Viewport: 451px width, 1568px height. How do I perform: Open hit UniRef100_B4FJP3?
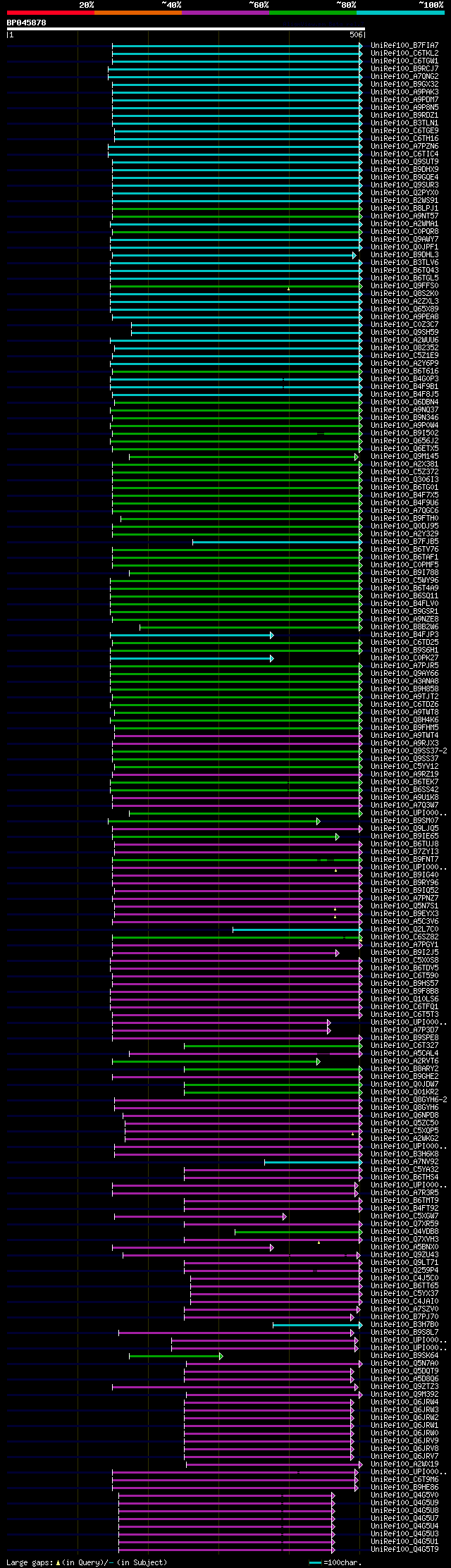click(x=404, y=635)
